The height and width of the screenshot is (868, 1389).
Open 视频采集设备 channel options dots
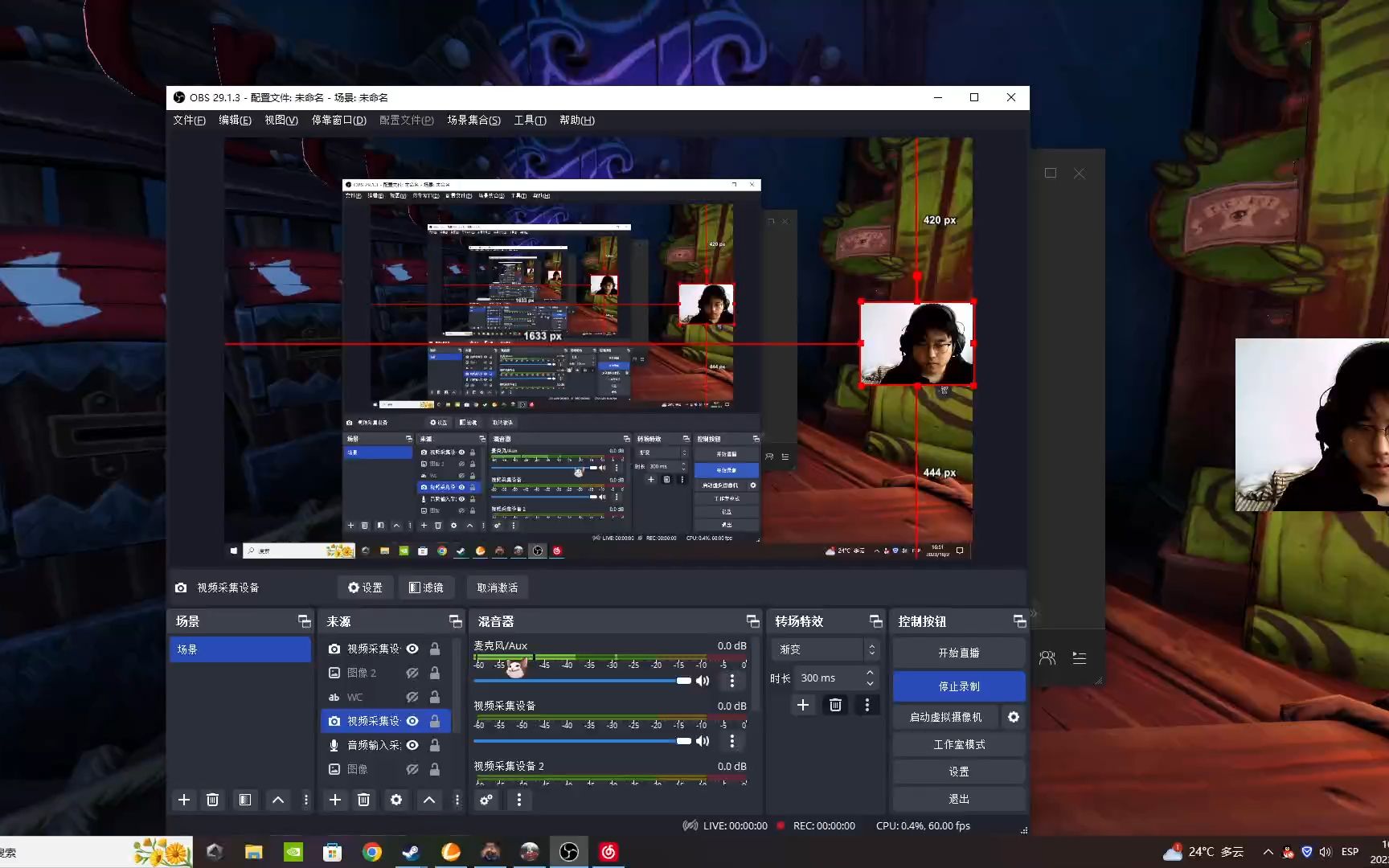tap(731, 741)
